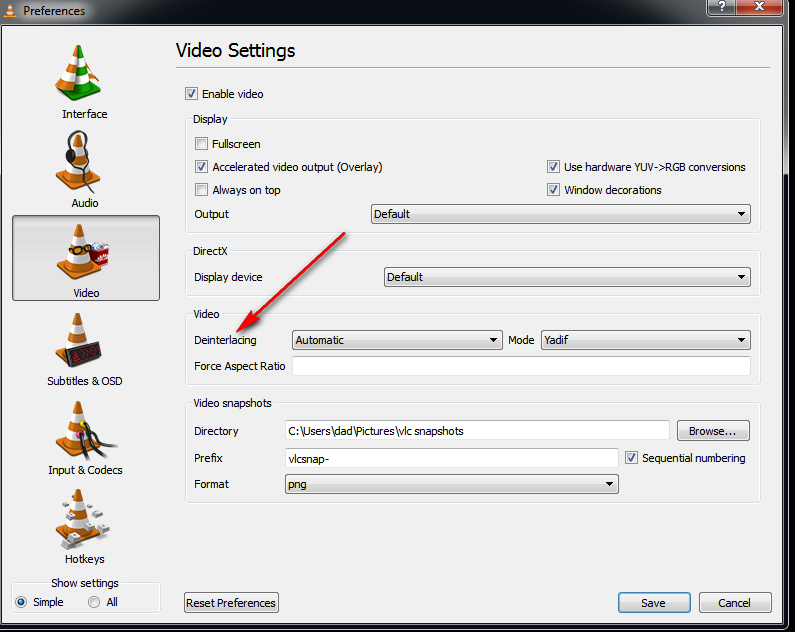Enable the Fullscreen checkbox
The image size is (795, 632).
click(201, 144)
